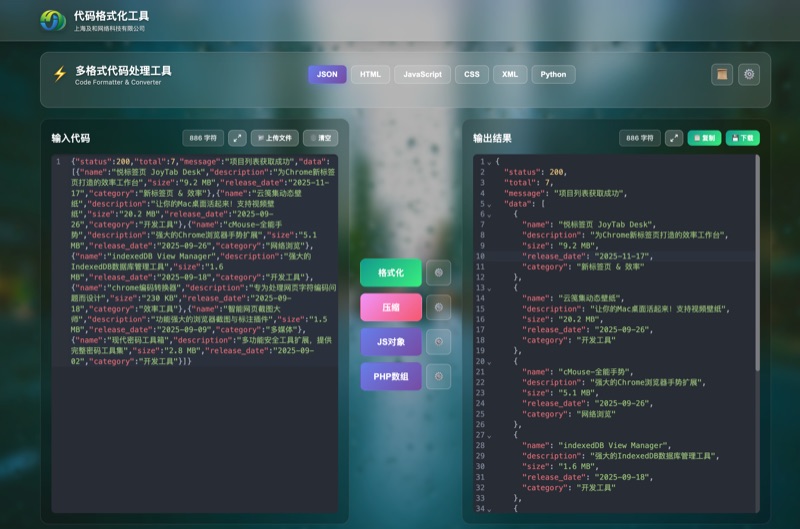Image resolution: width=800 pixels, height=529 pixels.
Task: Expand the input code panel fullscreen
Action: point(237,138)
